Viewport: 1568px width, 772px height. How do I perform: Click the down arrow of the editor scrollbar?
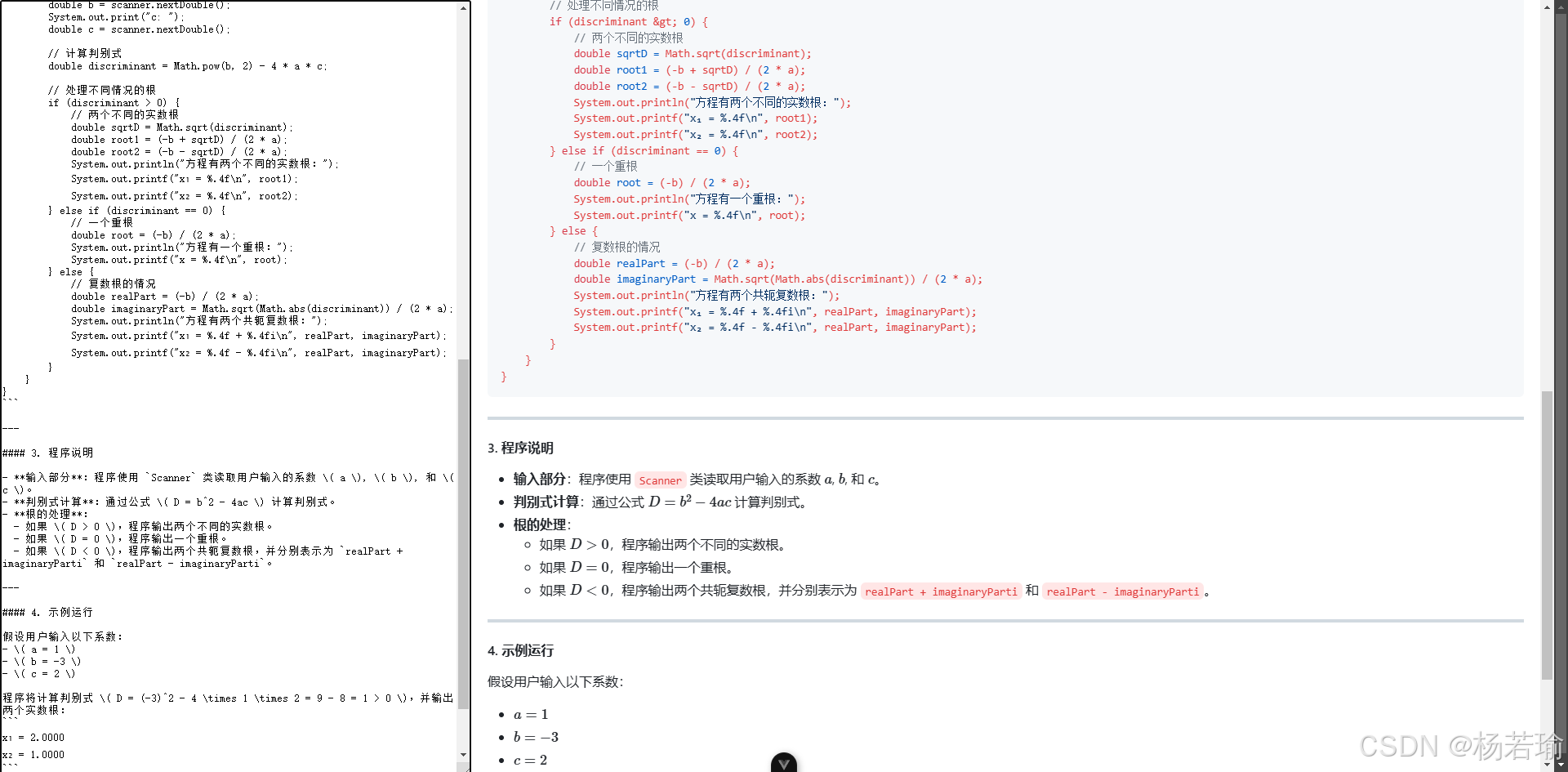pos(464,755)
